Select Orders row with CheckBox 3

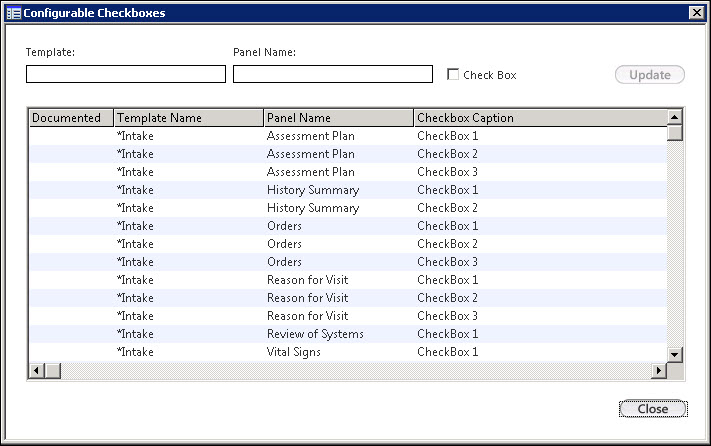(348, 262)
